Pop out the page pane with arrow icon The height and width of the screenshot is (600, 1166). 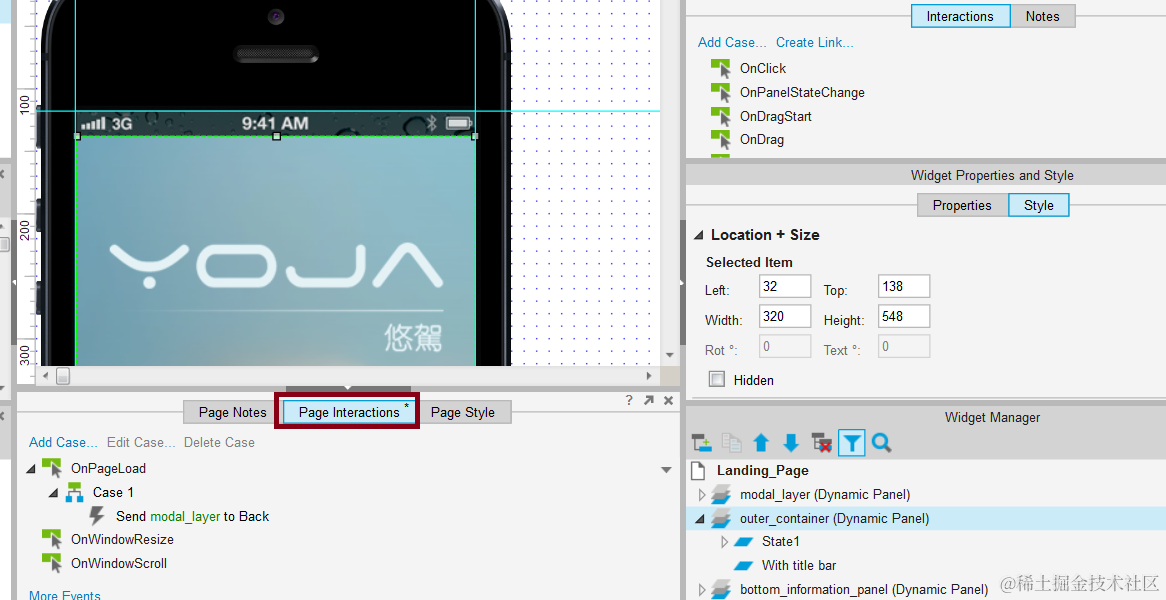[x=648, y=400]
